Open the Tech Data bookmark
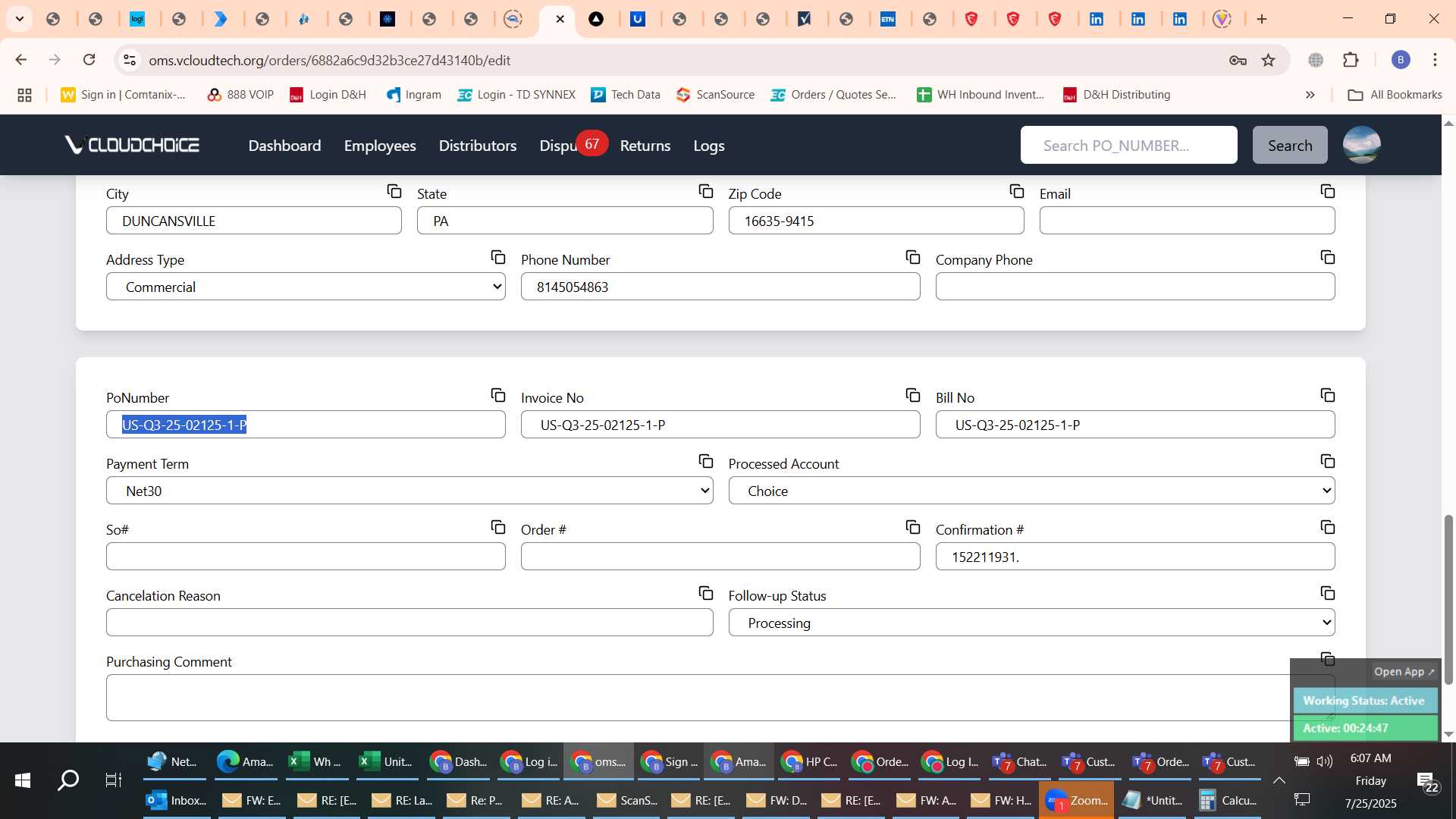The width and height of the screenshot is (1456, 819). [x=626, y=95]
